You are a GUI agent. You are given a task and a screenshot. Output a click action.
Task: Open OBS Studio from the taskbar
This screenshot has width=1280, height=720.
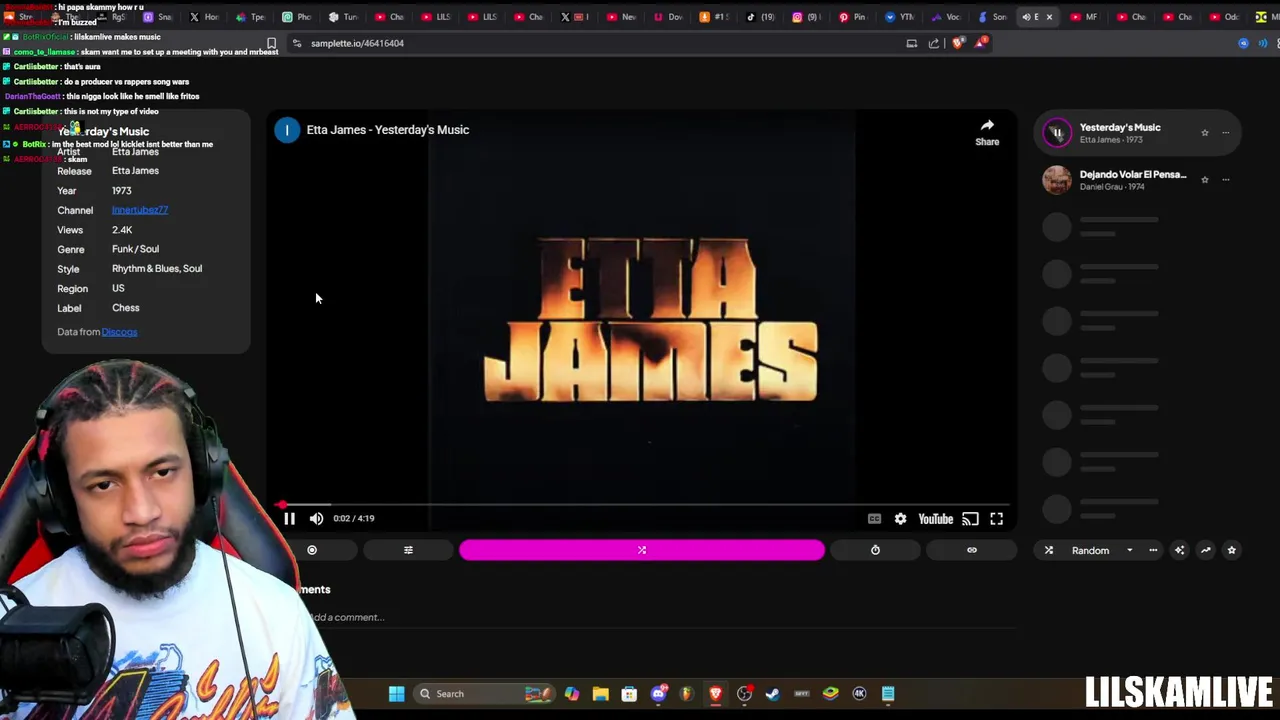click(x=744, y=694)
